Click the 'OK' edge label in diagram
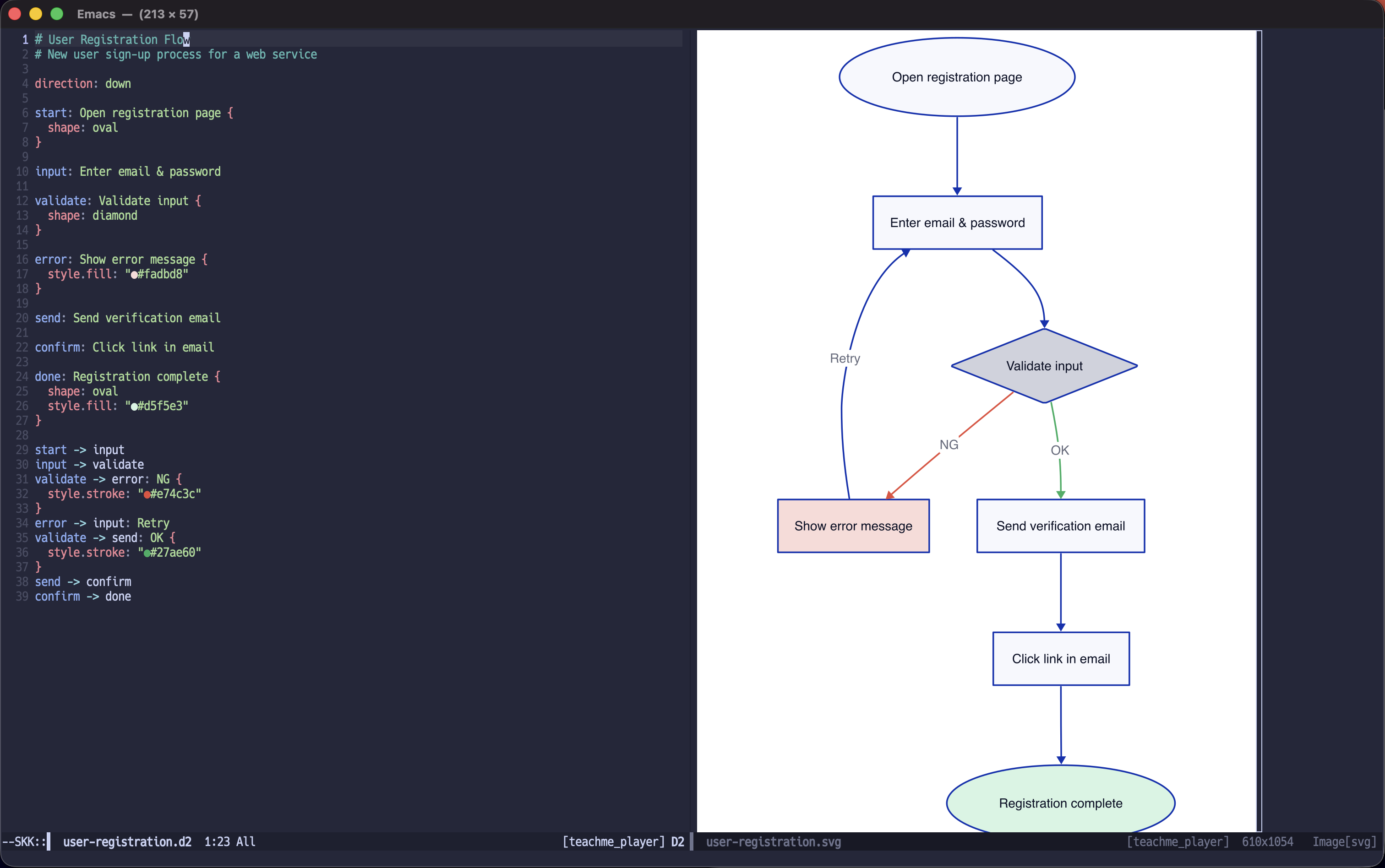 1059,450
